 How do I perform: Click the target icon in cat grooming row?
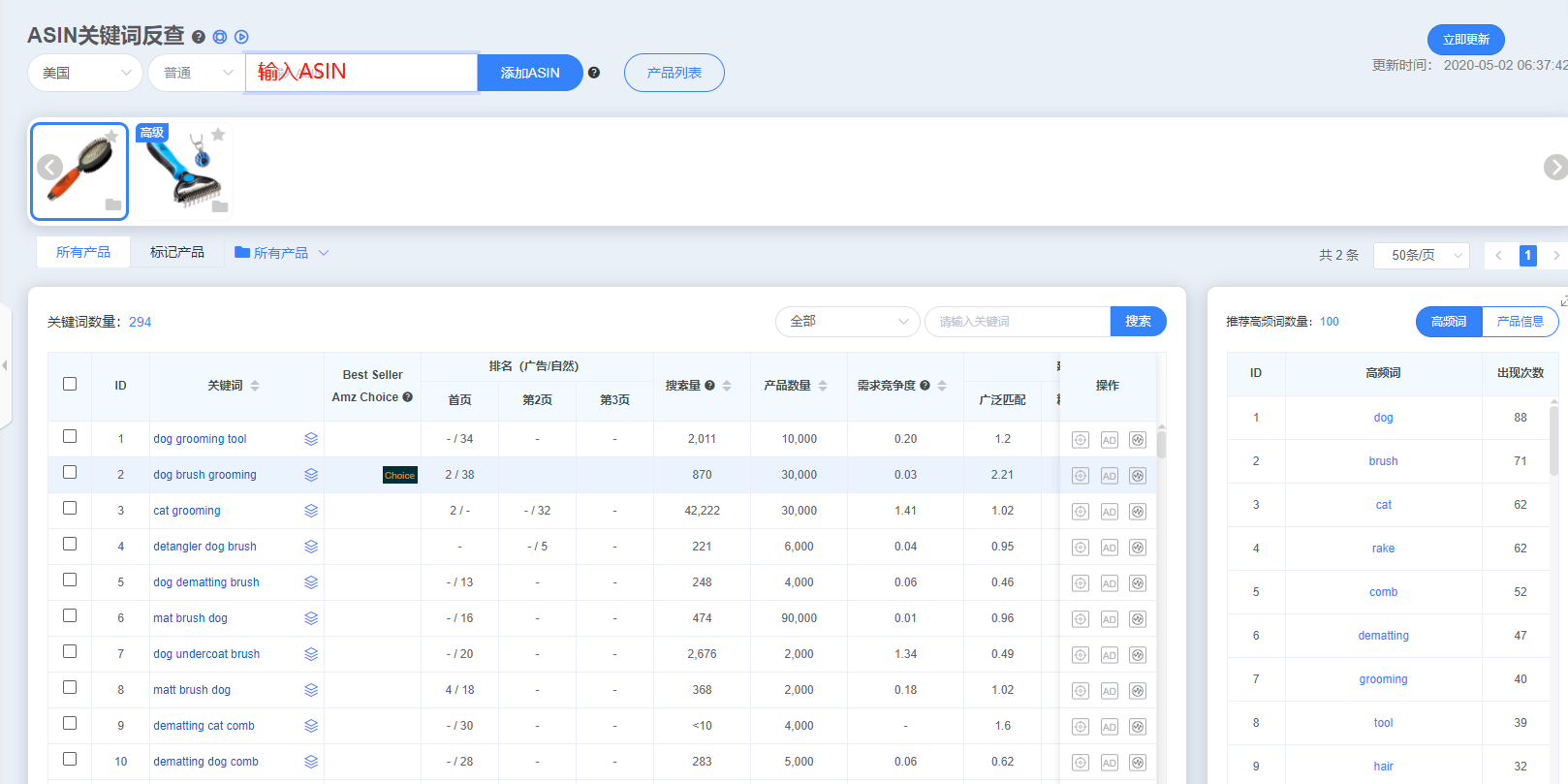click(x=1080, y=512)
